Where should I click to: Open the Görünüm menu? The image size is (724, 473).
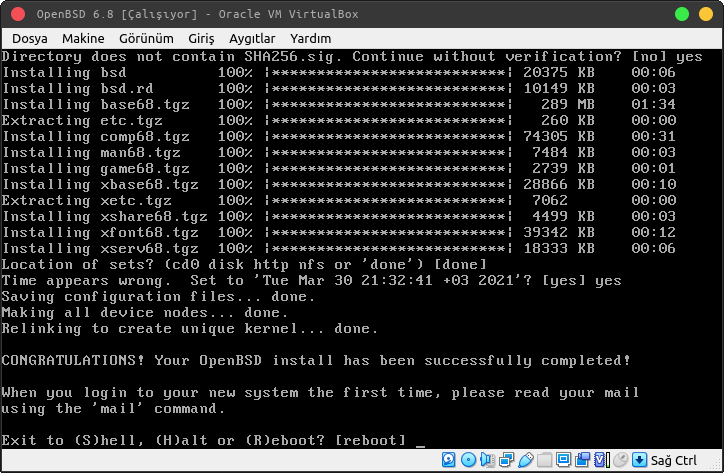pyautogui.click(x=146, y=38)
